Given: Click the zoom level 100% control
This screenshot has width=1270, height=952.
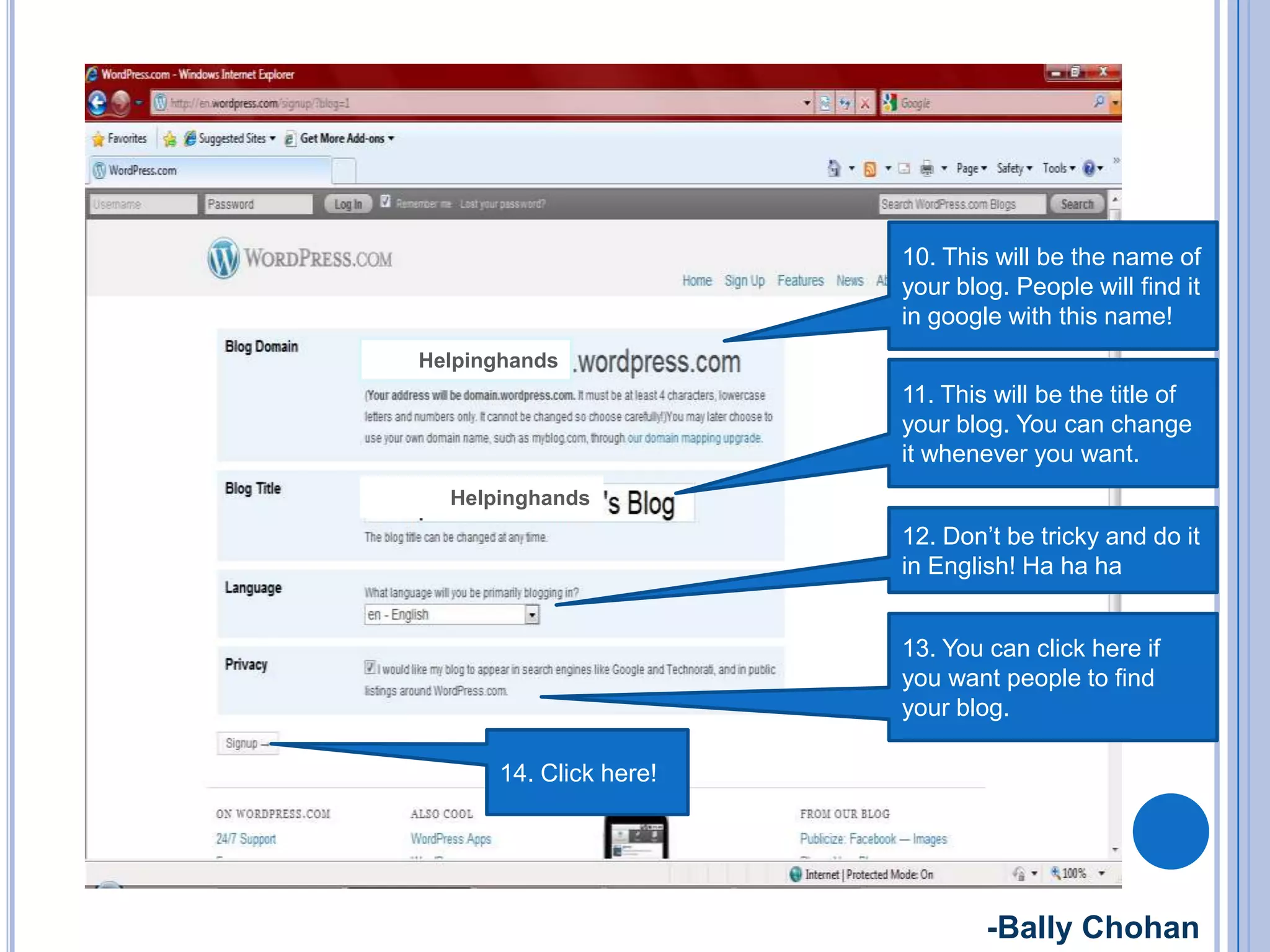Looking at the screenshot, I should (x=1073, y=873).
